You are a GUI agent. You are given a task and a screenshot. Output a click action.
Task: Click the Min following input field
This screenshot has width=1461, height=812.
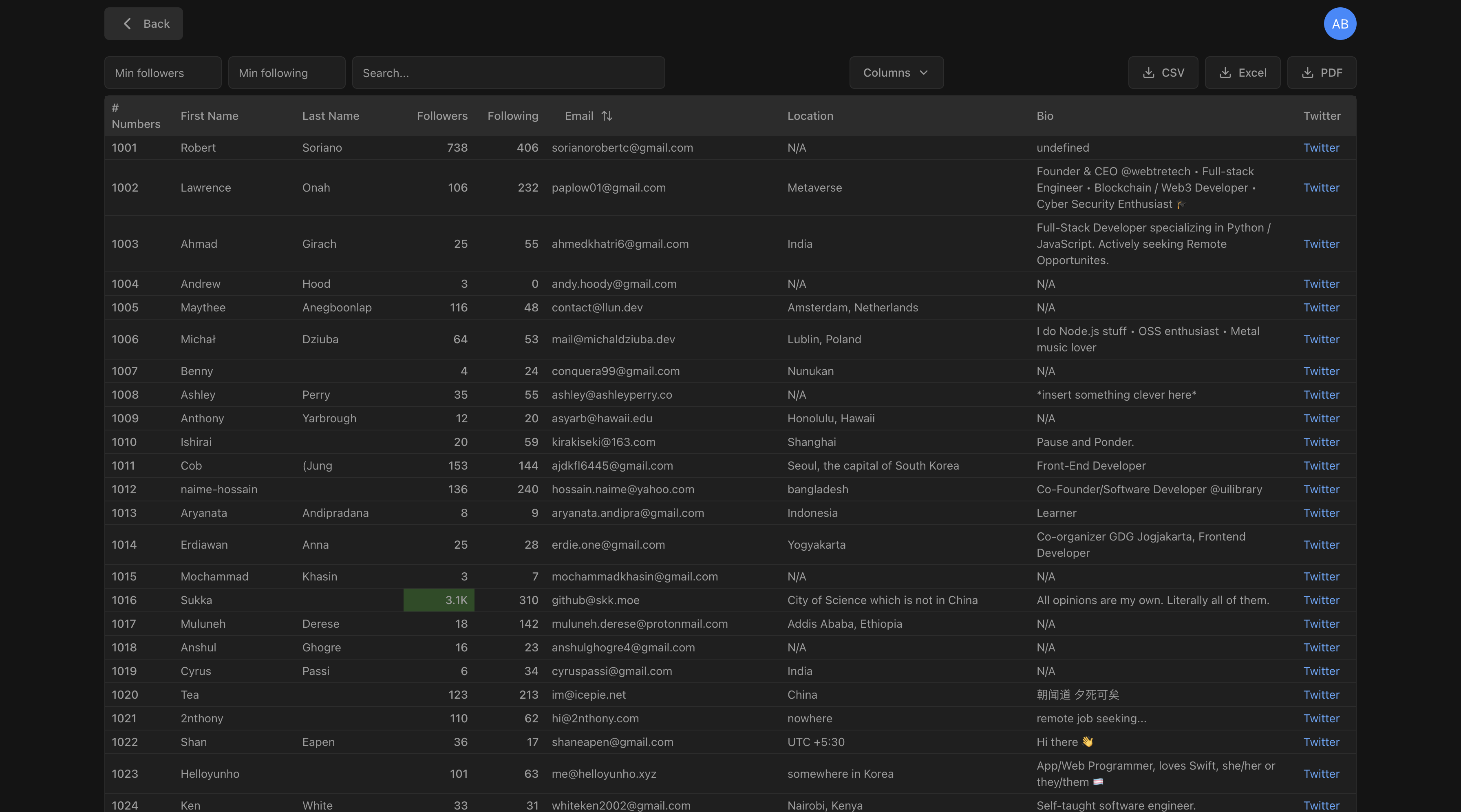point(287,73)
